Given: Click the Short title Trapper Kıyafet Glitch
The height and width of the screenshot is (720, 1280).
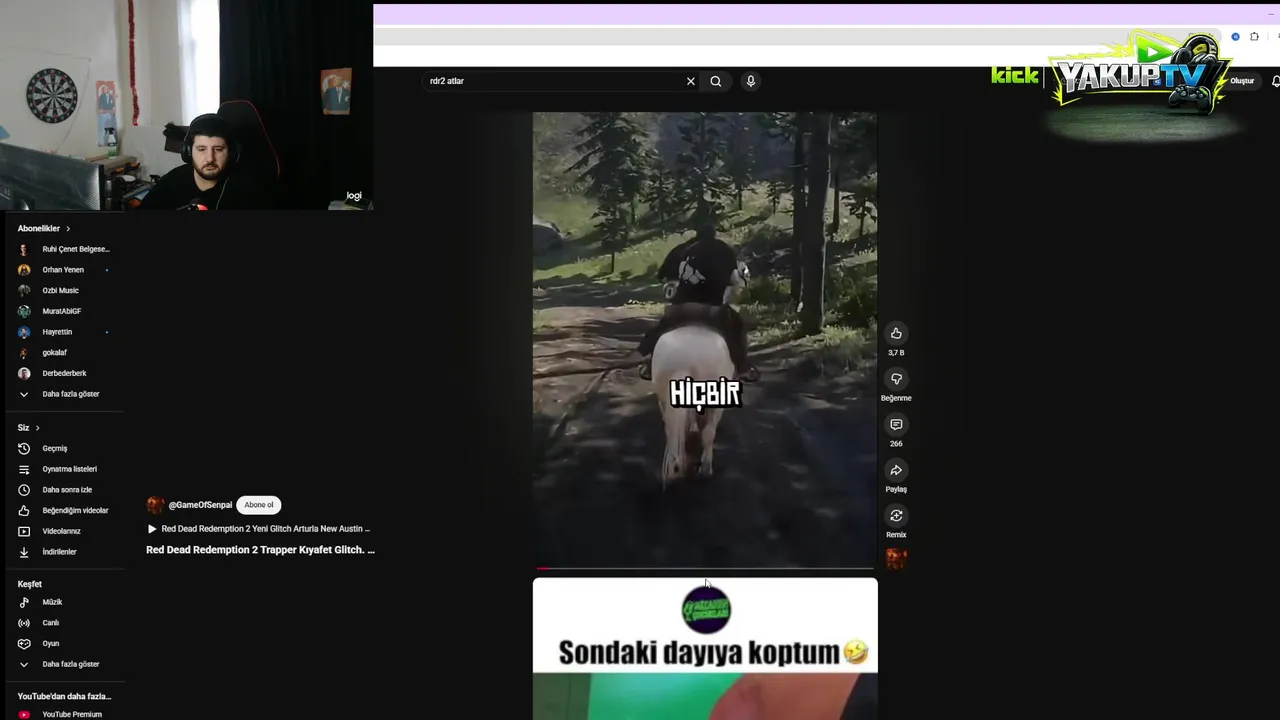Looking at the screenshot, I should pyautogui.click(x=260, y=550).
